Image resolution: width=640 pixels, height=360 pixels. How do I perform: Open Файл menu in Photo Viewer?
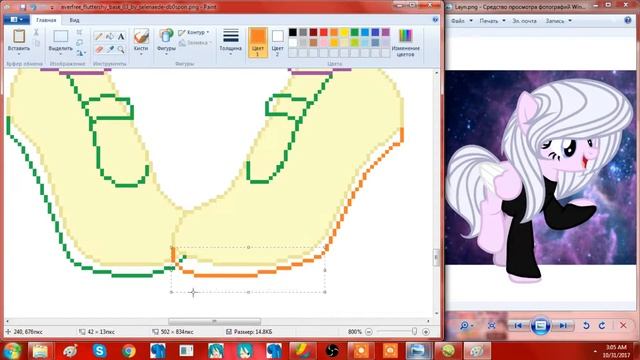pos(462,20)
